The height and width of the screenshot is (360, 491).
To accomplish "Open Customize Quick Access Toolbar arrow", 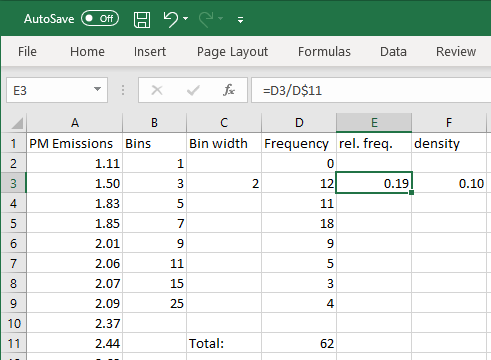I will click(240, 20).
